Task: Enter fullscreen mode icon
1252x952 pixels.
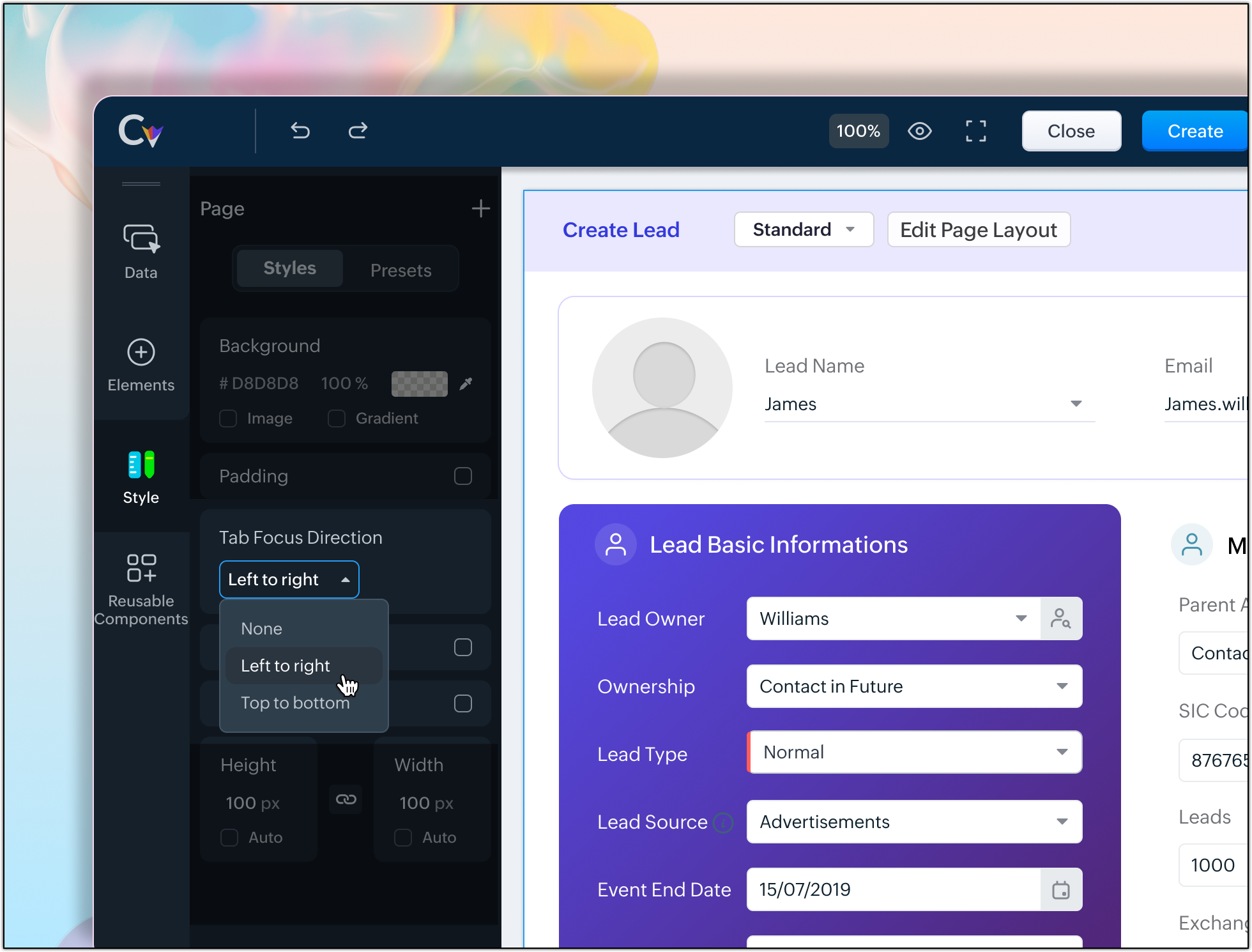Action: tap(975, 131)
